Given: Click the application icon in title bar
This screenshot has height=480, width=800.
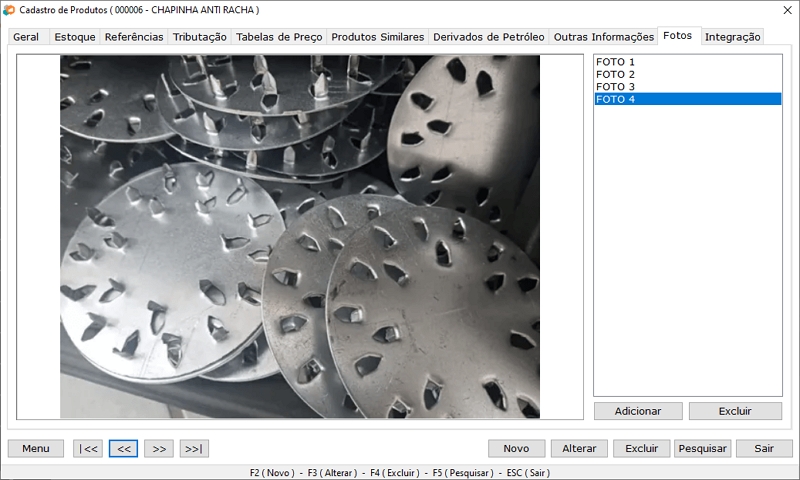Looking at the screenshot, I should [9, 9].
